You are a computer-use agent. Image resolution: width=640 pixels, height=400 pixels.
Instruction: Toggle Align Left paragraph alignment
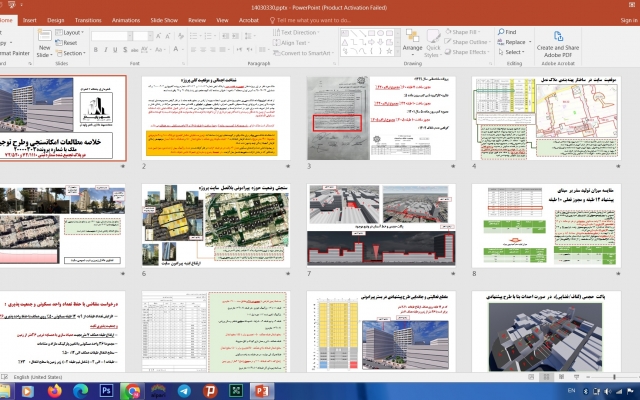pyautogui.click(x=193, y=49)
